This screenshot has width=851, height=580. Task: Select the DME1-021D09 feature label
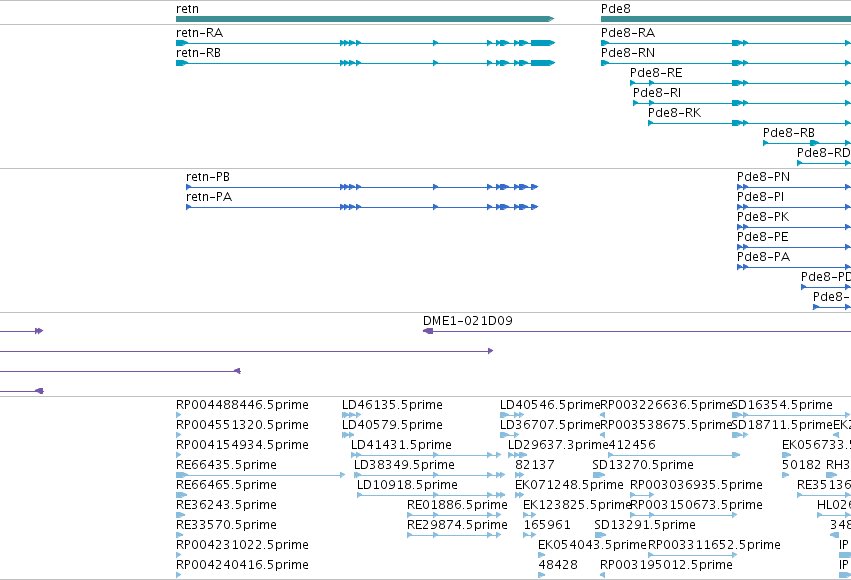coord(467,321)
